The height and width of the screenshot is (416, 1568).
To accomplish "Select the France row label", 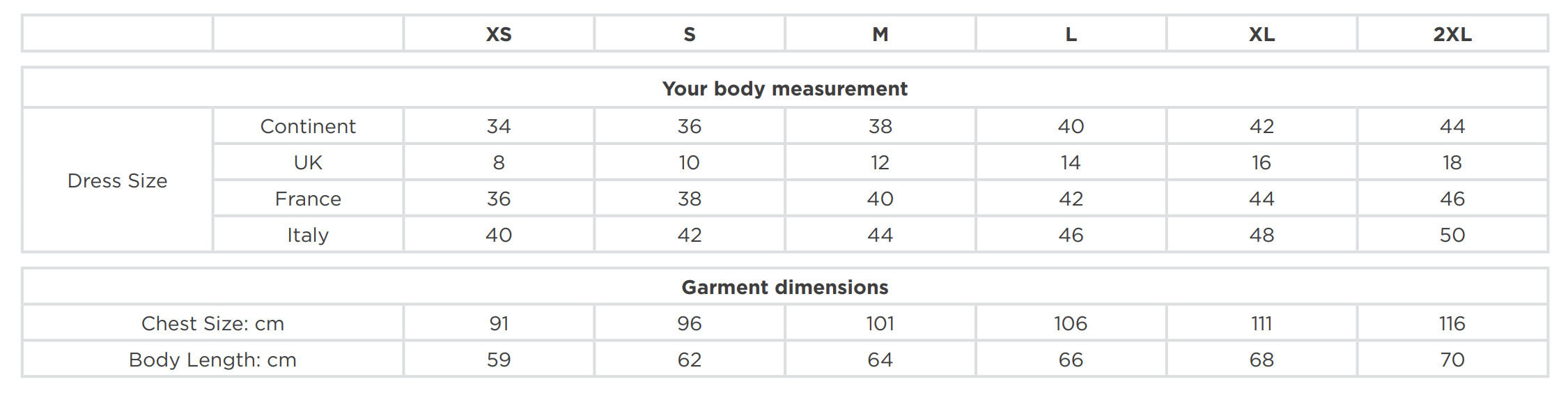I will click(308, 199).
